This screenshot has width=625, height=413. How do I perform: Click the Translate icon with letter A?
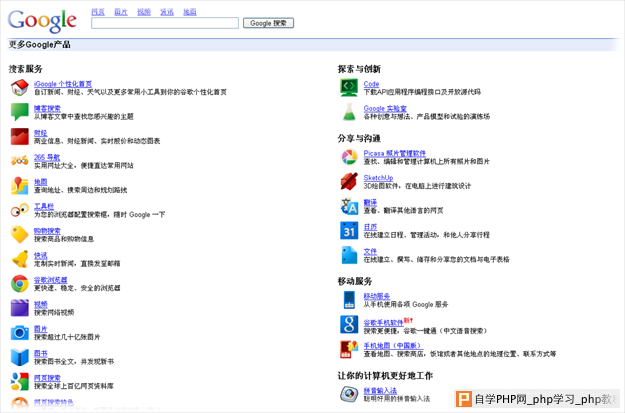point(349,206)
